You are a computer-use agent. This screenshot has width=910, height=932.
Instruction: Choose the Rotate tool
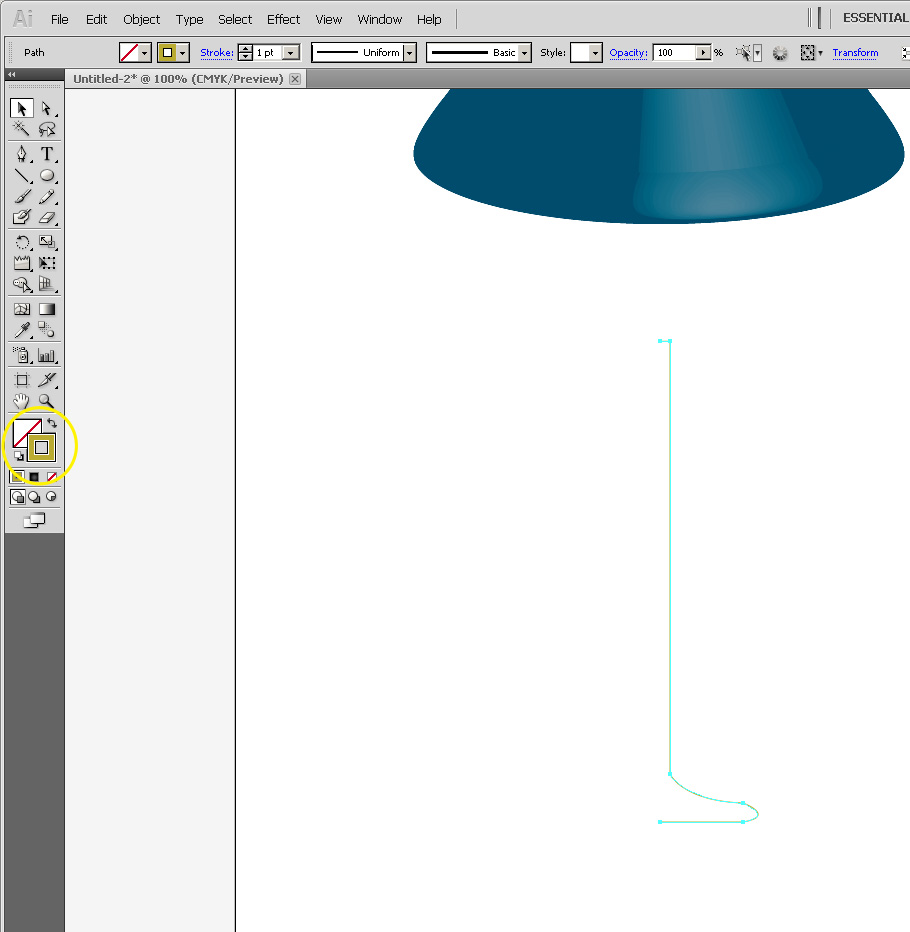tap(21, 241)
